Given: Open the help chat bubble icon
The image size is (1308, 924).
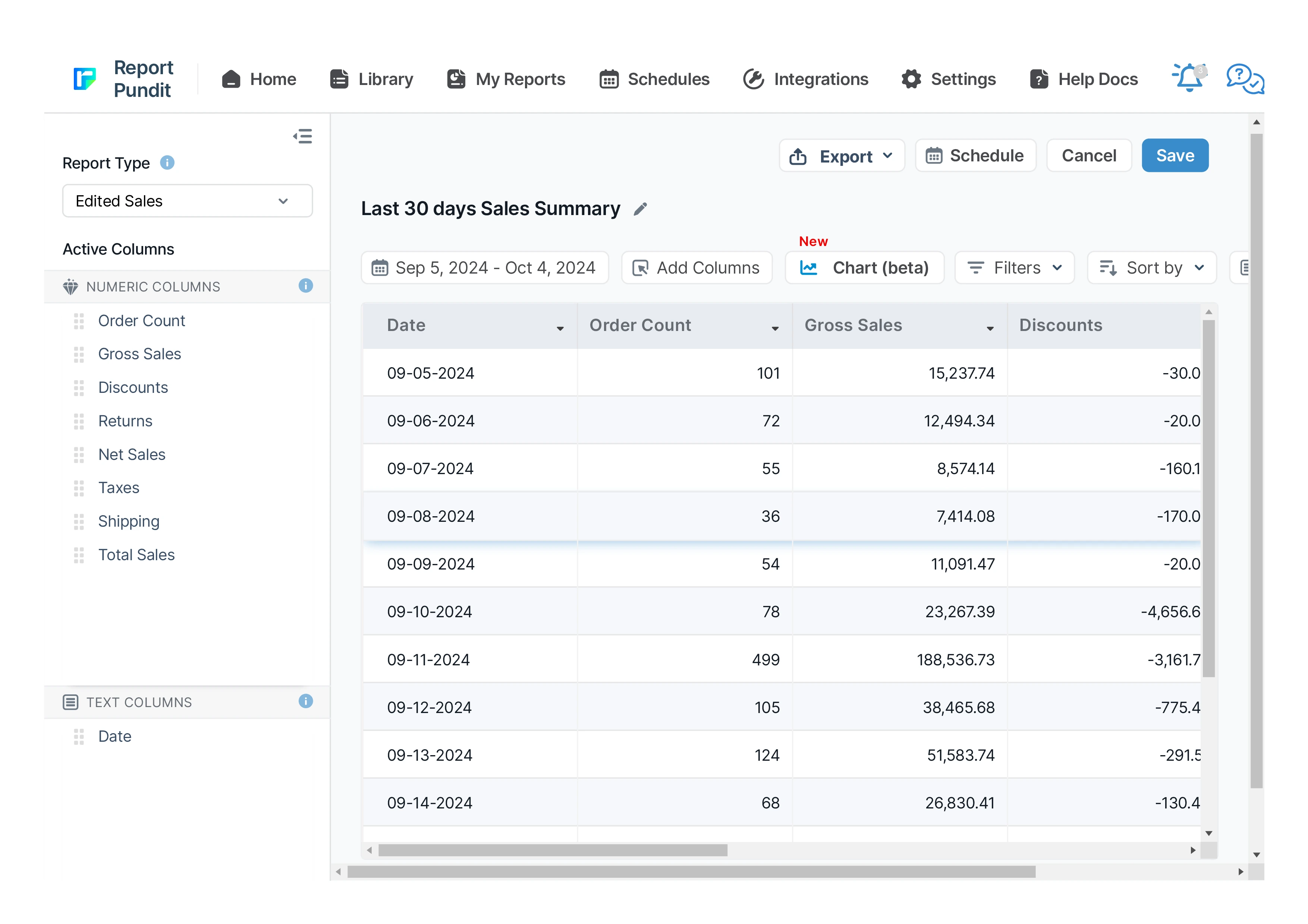Looking at the screenshot, I should pos(1245,78).
